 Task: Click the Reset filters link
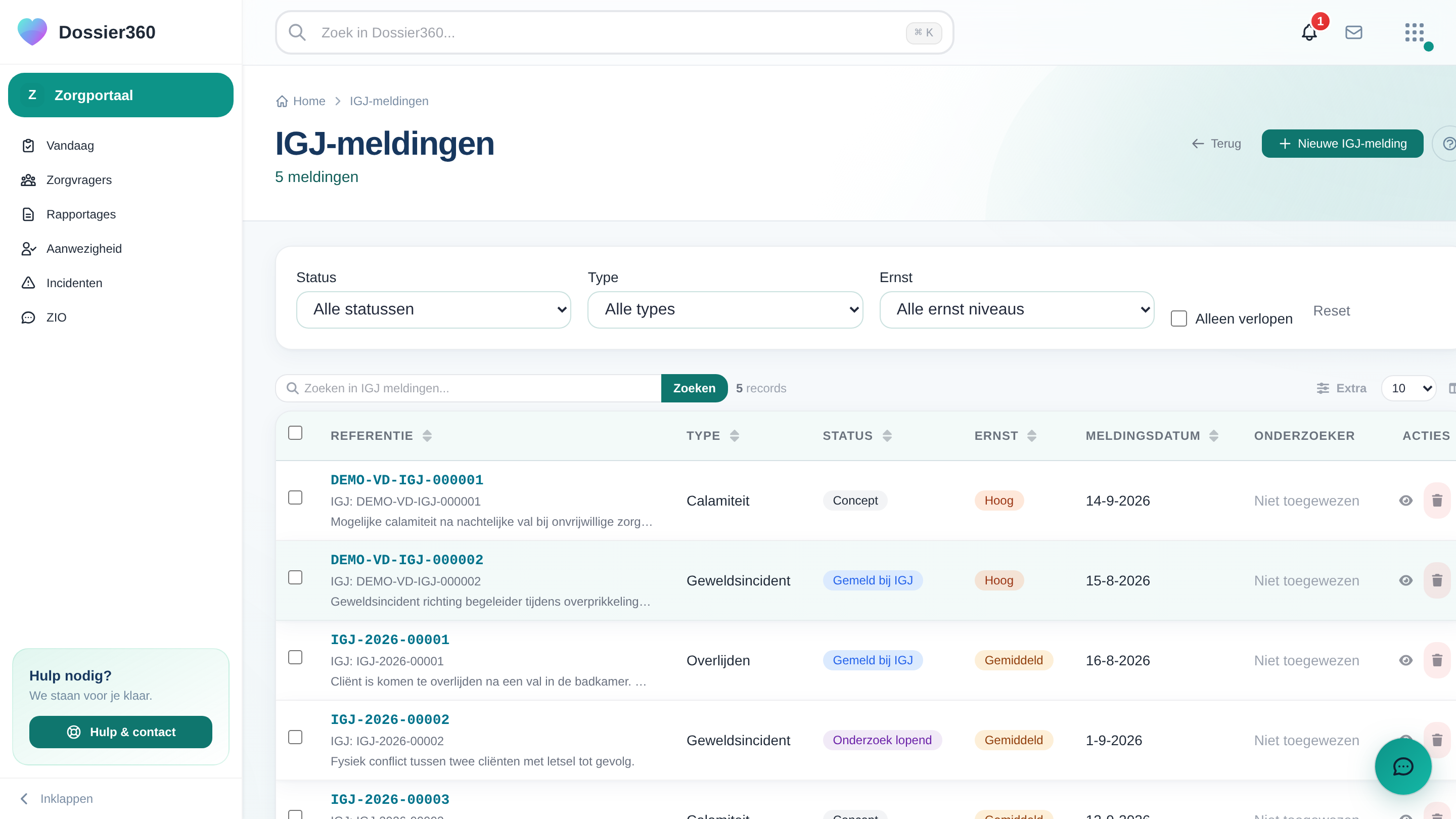pyautogui.click(x=1331, y=311)
